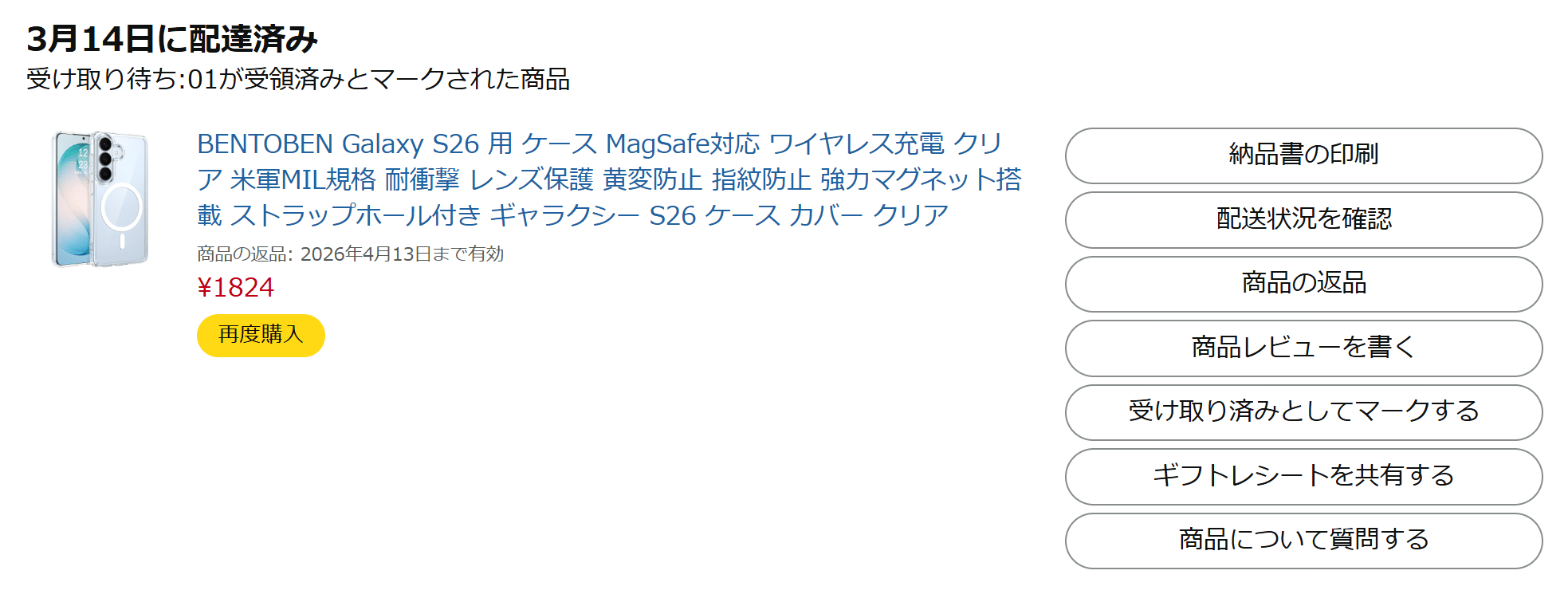Viewport: 1568px width, 598px height.
Task: Click the 3月14日に配達済み heading
Action: click(172, 39)
